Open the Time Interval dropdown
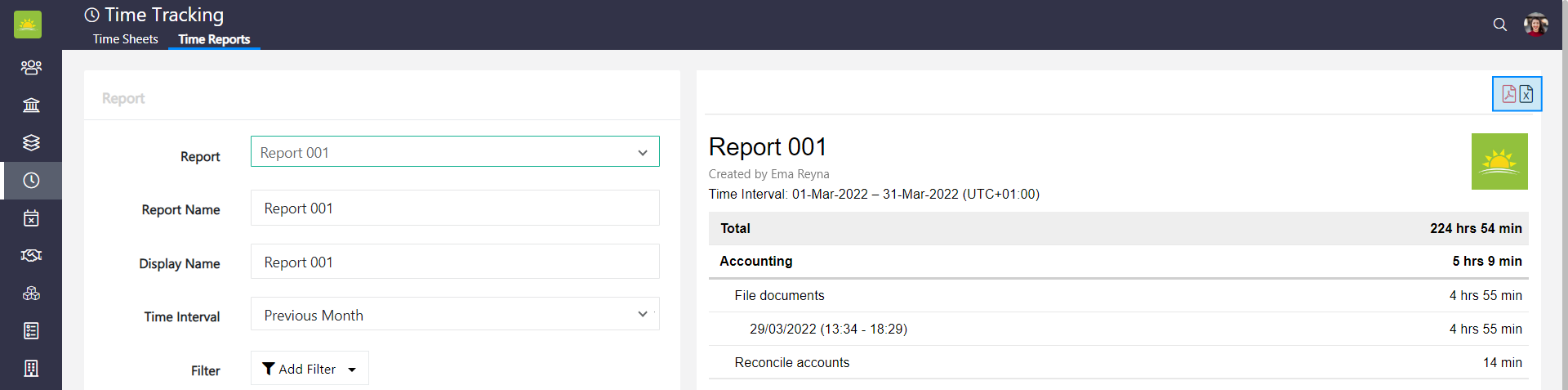This screenshot has height=390, width=1568. pos(455,315)
